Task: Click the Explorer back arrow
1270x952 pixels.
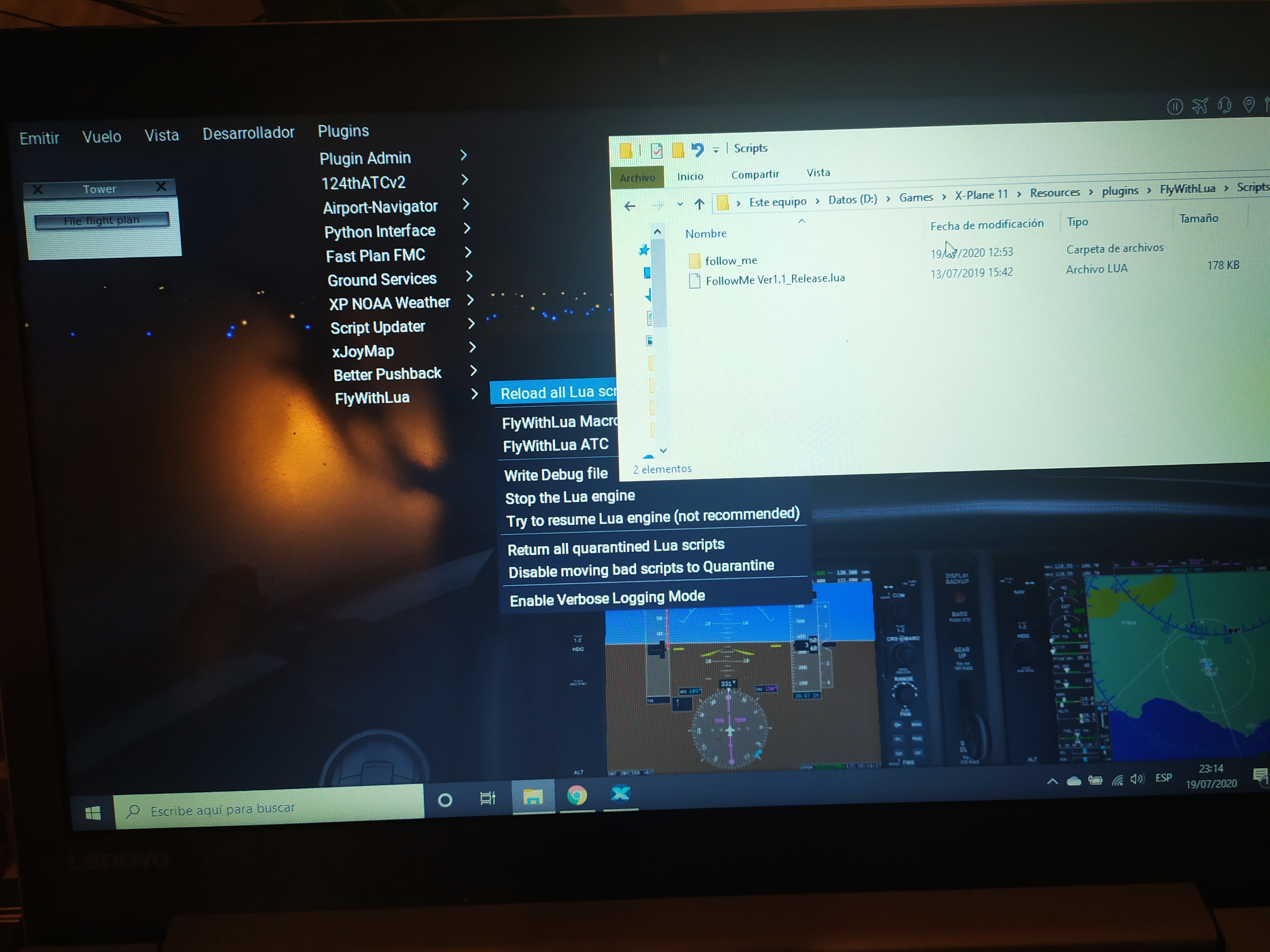Action: pos(630,206)
